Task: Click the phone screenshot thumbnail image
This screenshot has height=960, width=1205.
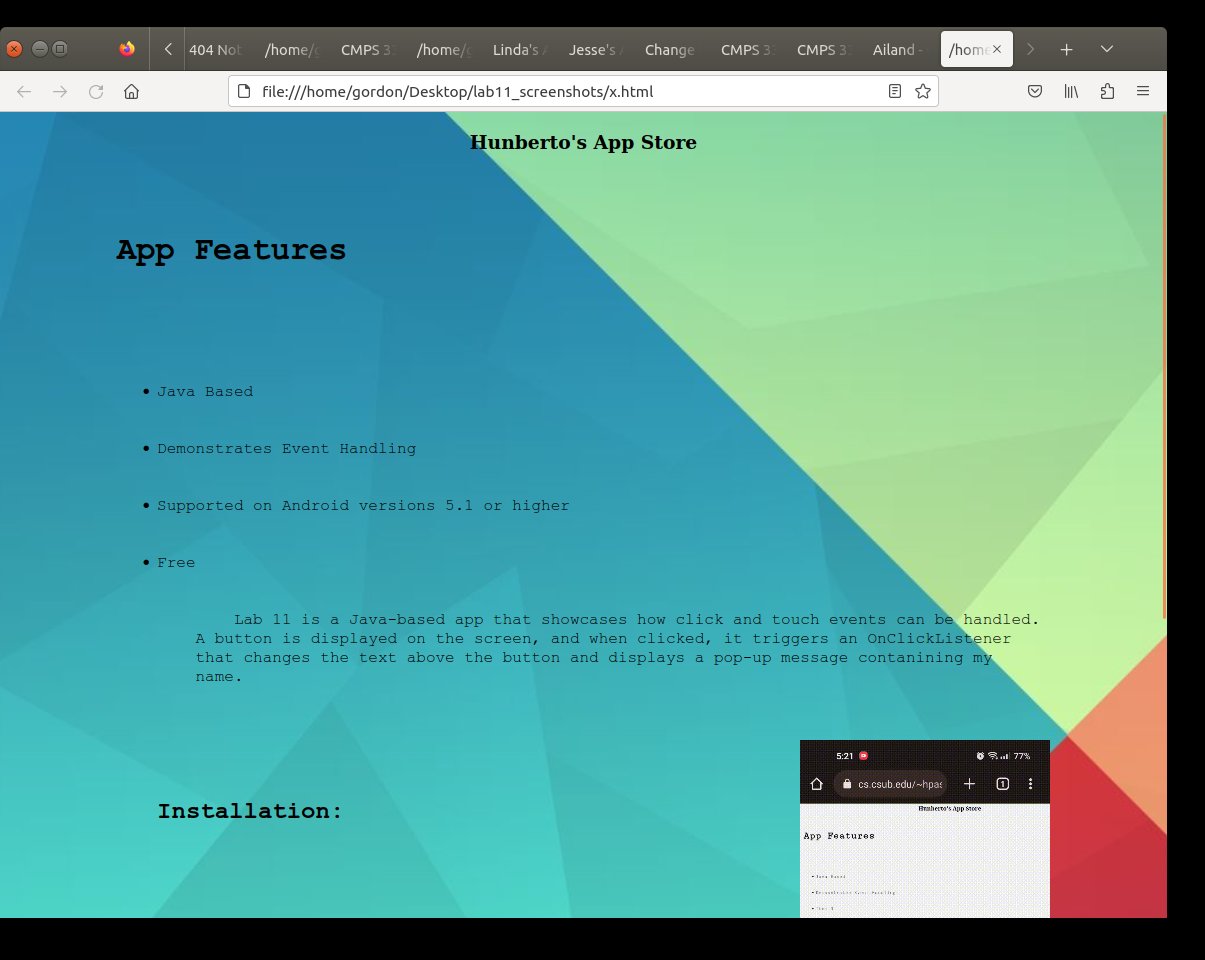Action: [x=924, y=828]
